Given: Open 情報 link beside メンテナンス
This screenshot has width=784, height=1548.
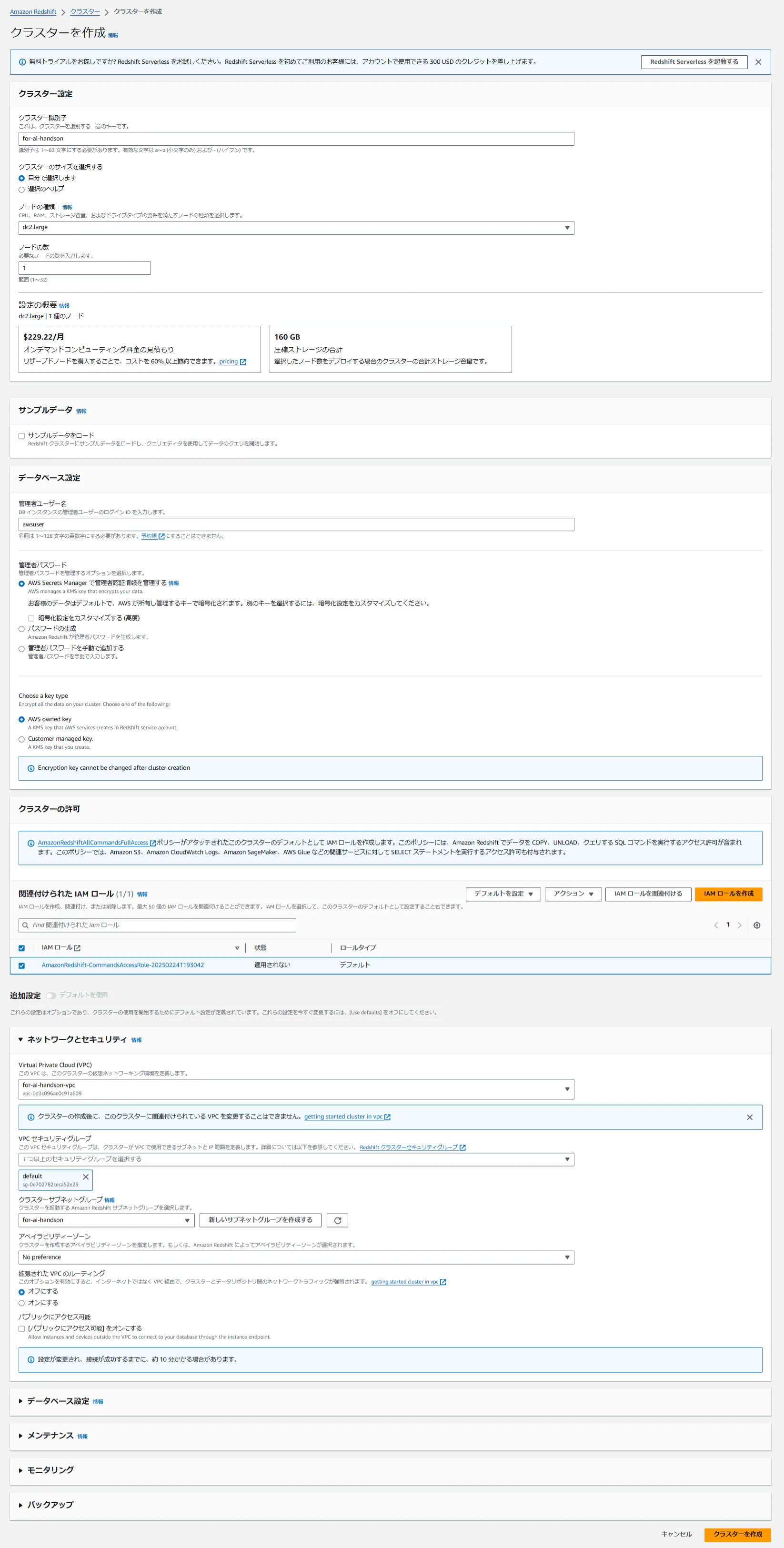Looking at the screenshot, I should (x=82, y=1437).
